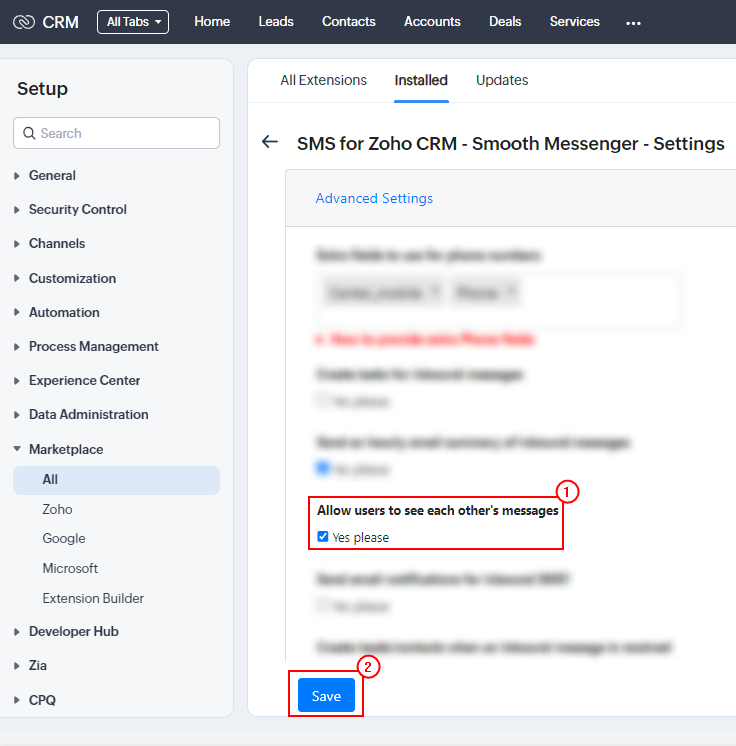The image size is (736, 746).
Task: Click the Save button
Action: point(326,696)
